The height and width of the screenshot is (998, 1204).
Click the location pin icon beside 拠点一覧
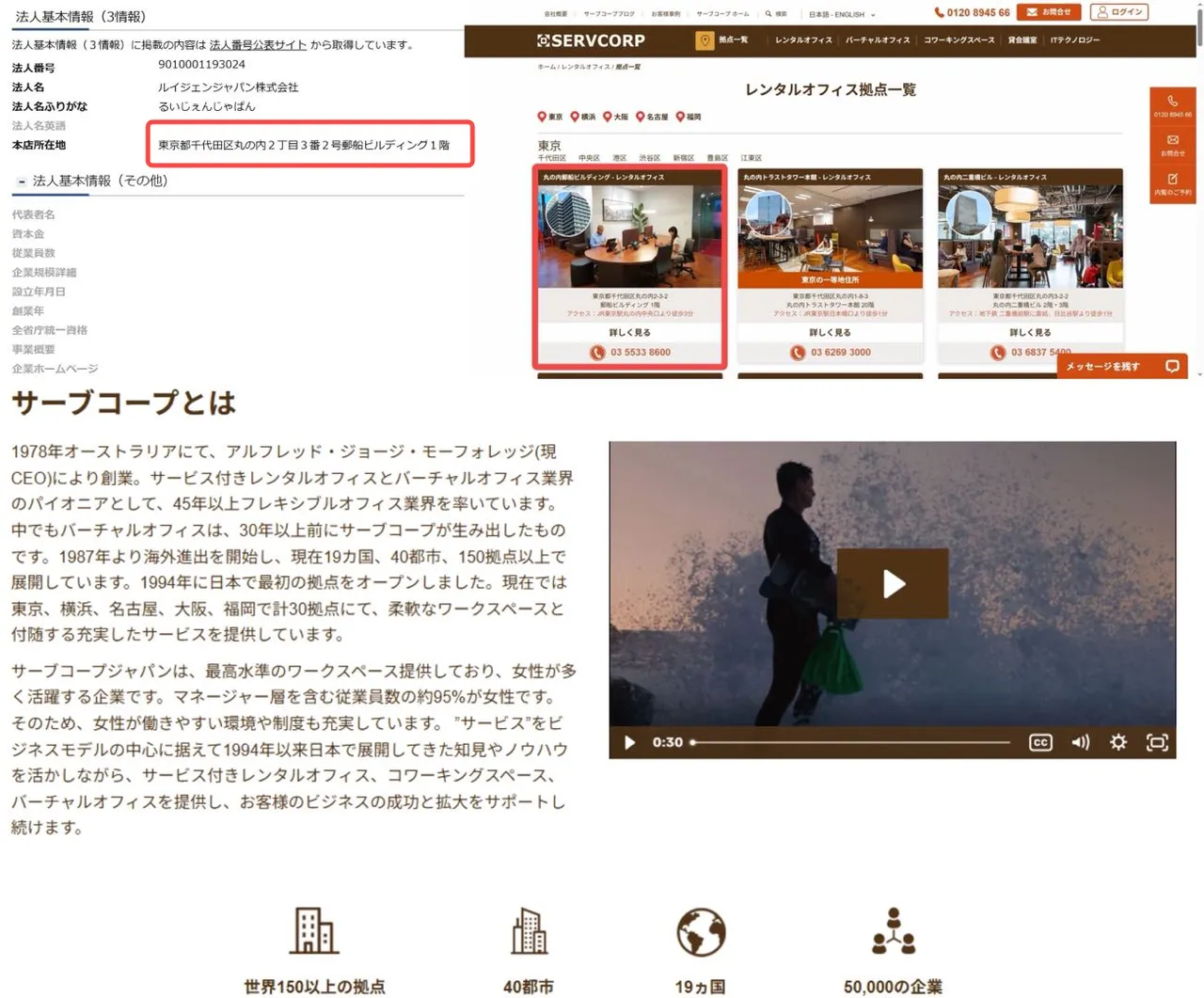(x=705, y=40)
